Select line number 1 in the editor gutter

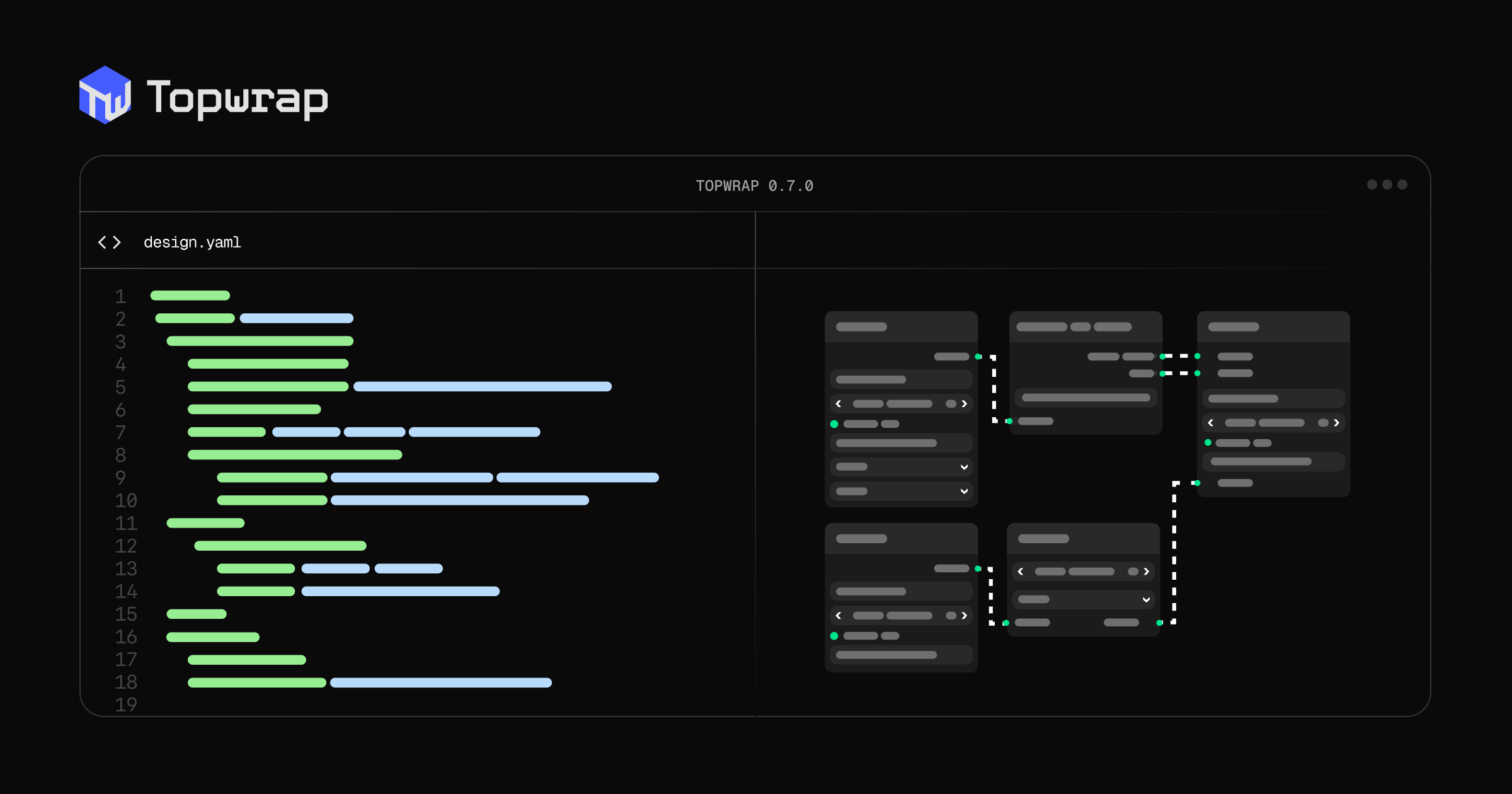(x=120, y=296)
